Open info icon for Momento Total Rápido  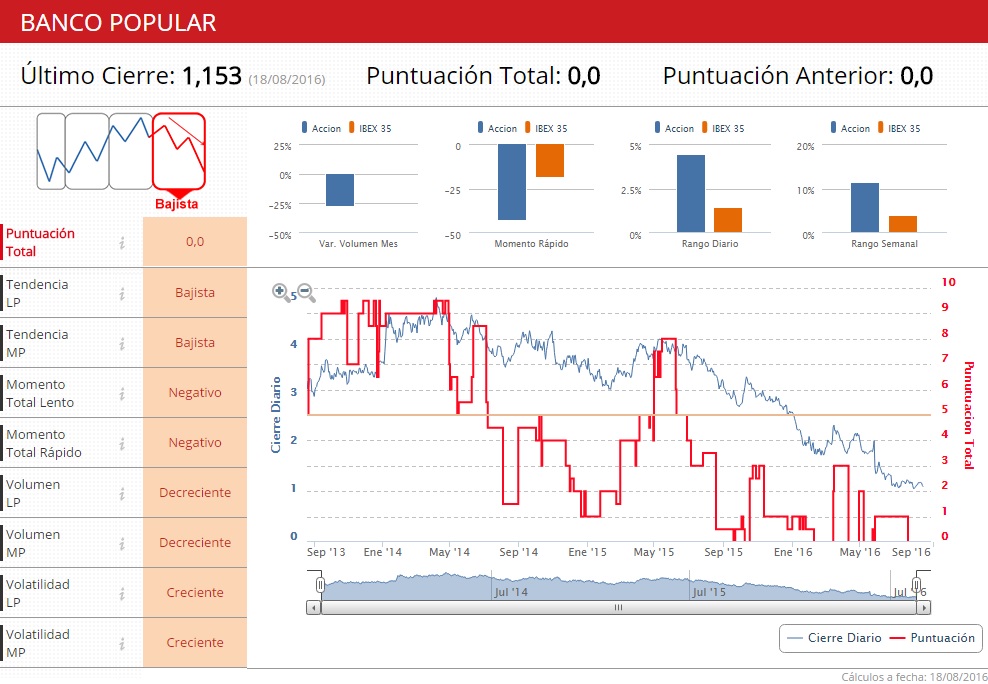[x=122, y=443]
